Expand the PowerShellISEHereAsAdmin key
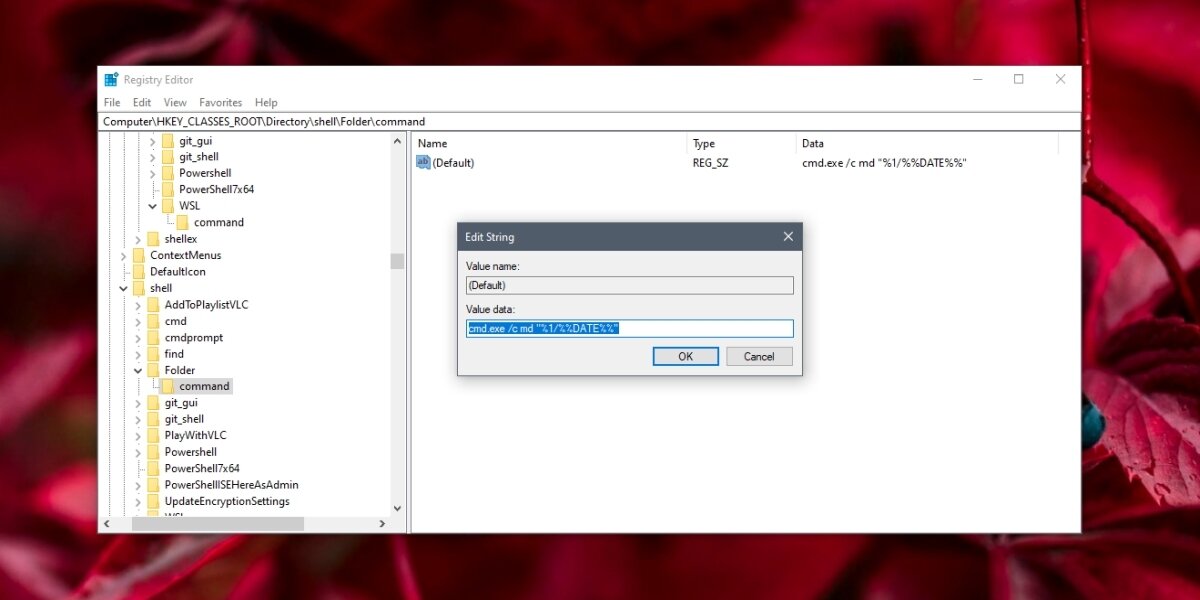Screen dimensions: 1200x600 coord(138,484)
